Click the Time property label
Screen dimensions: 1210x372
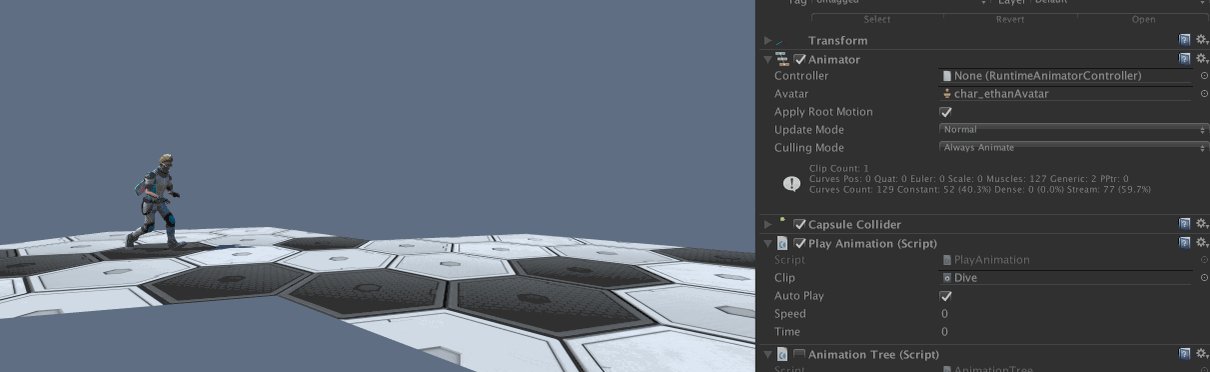(x=787, y=332)
